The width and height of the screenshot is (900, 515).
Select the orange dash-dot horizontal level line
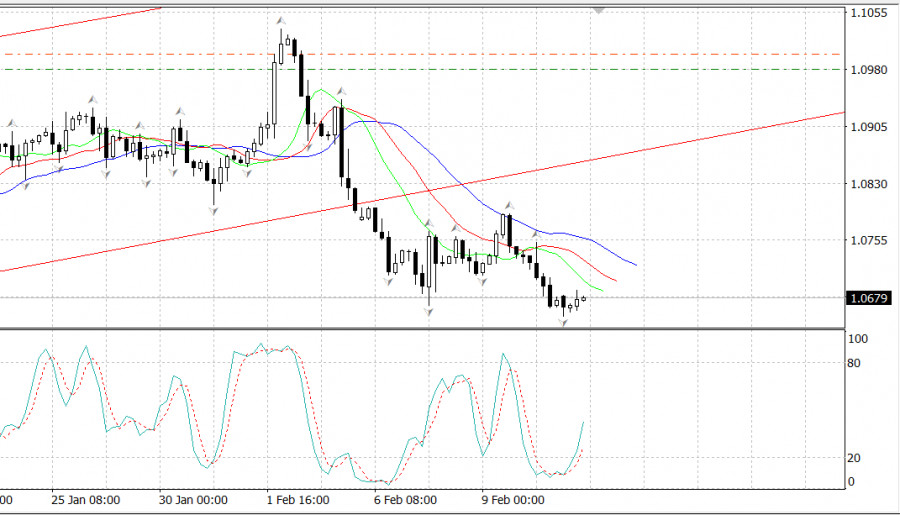coord(422,55)
